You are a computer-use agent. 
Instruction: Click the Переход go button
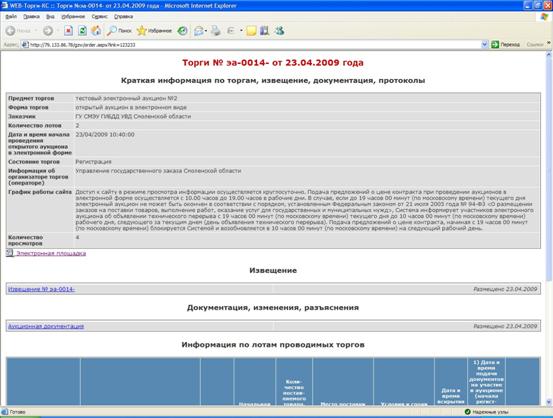click(506, 44)
